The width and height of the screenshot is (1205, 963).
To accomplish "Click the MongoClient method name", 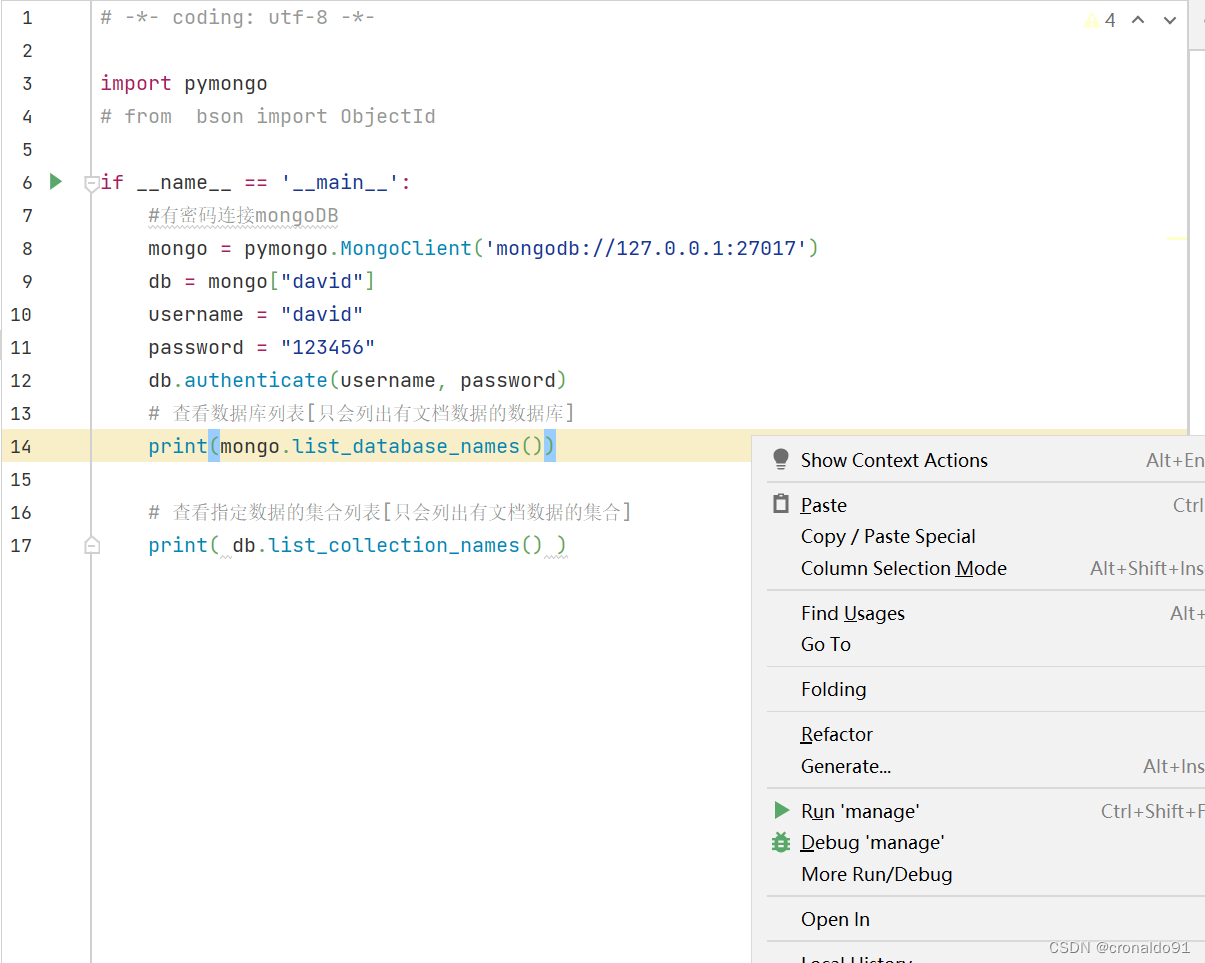I will [x=405, y=248].
